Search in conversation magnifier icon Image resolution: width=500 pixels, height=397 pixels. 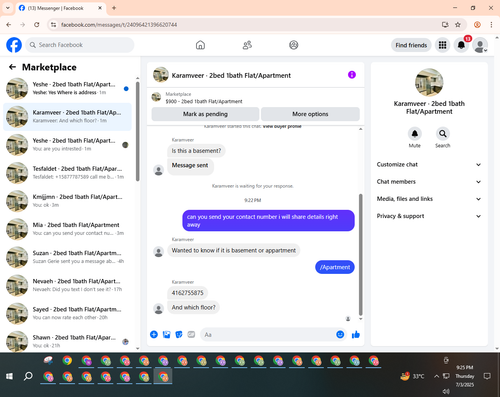click(443, 134)
